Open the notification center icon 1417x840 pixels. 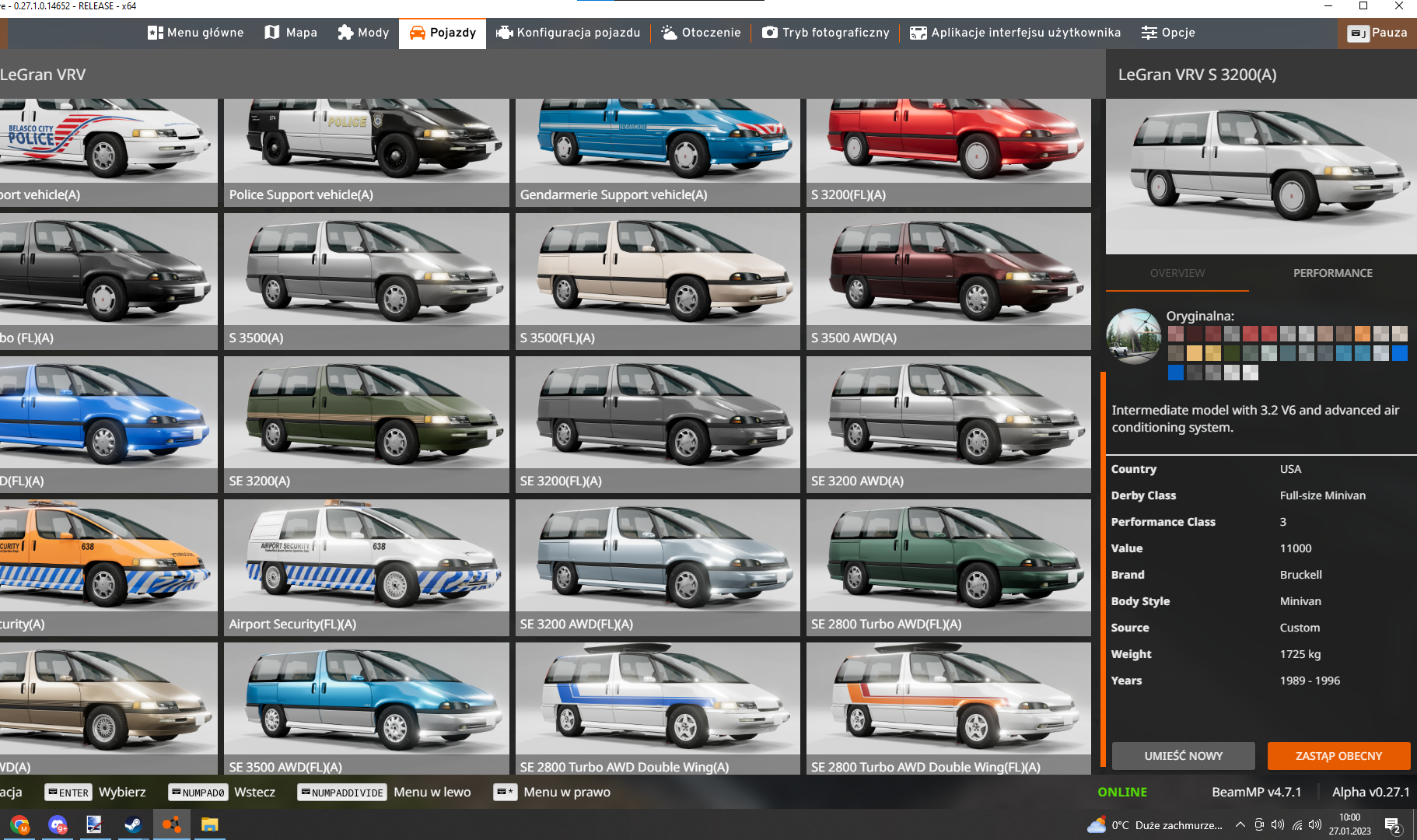1393,825
